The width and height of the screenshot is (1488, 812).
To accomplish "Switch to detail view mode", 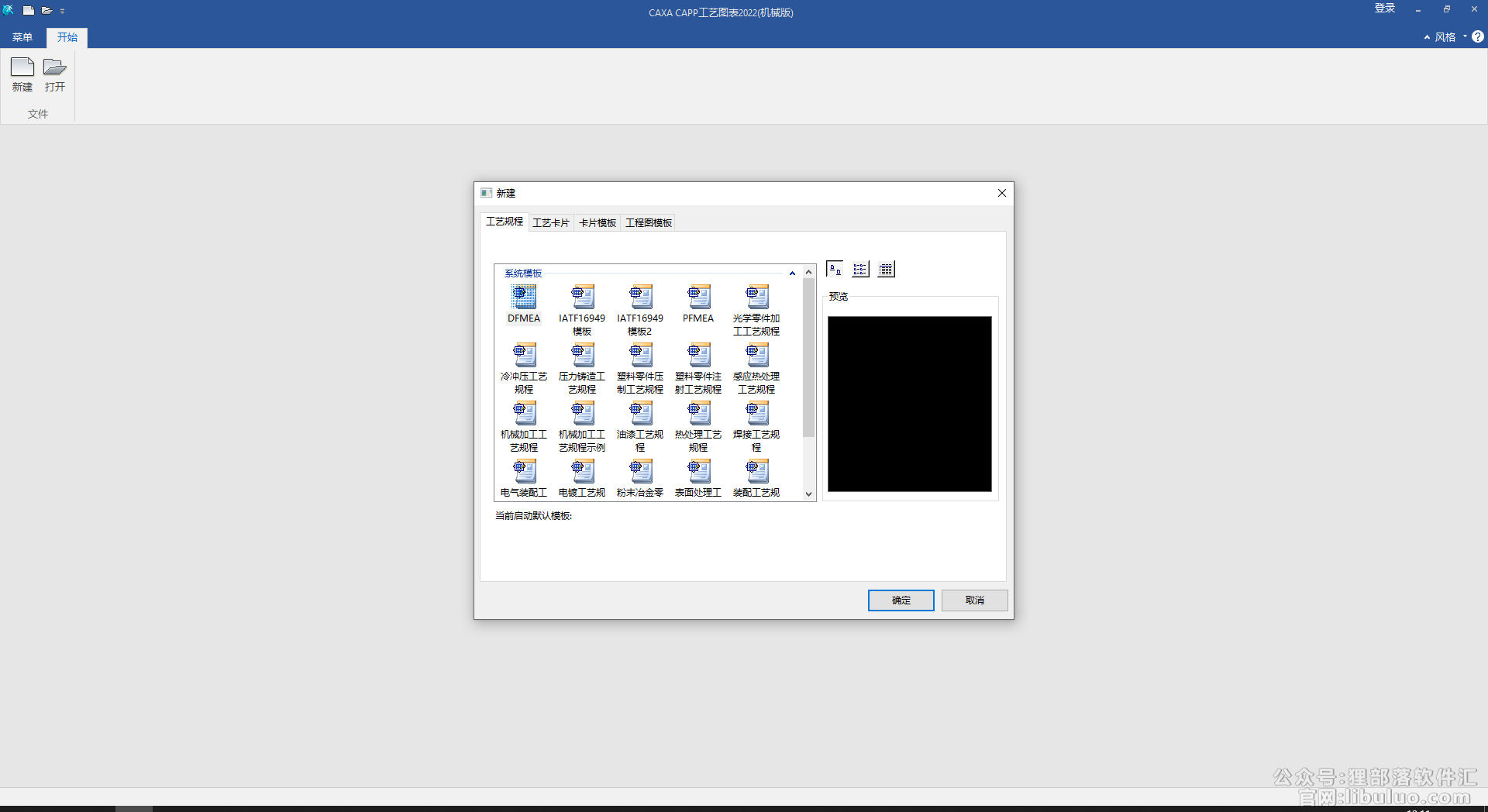I will click(886, 269).
